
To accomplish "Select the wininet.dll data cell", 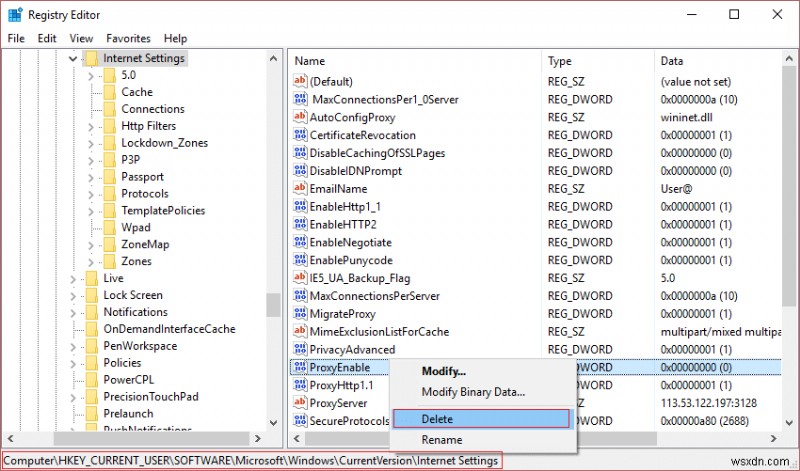I will pyautogui.click(x=686, y=117).
